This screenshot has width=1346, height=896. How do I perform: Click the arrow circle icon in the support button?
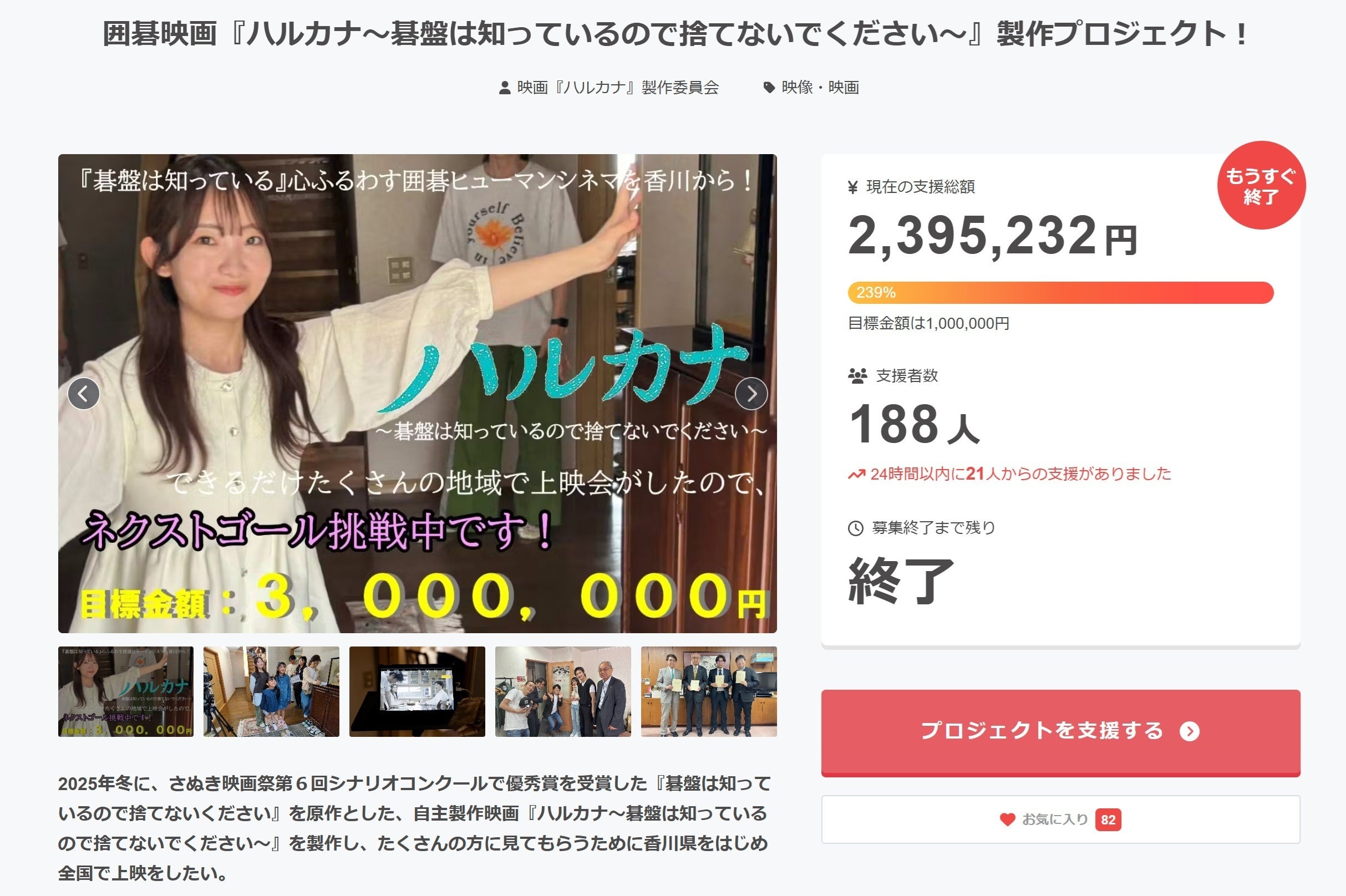coord(1190,731)
